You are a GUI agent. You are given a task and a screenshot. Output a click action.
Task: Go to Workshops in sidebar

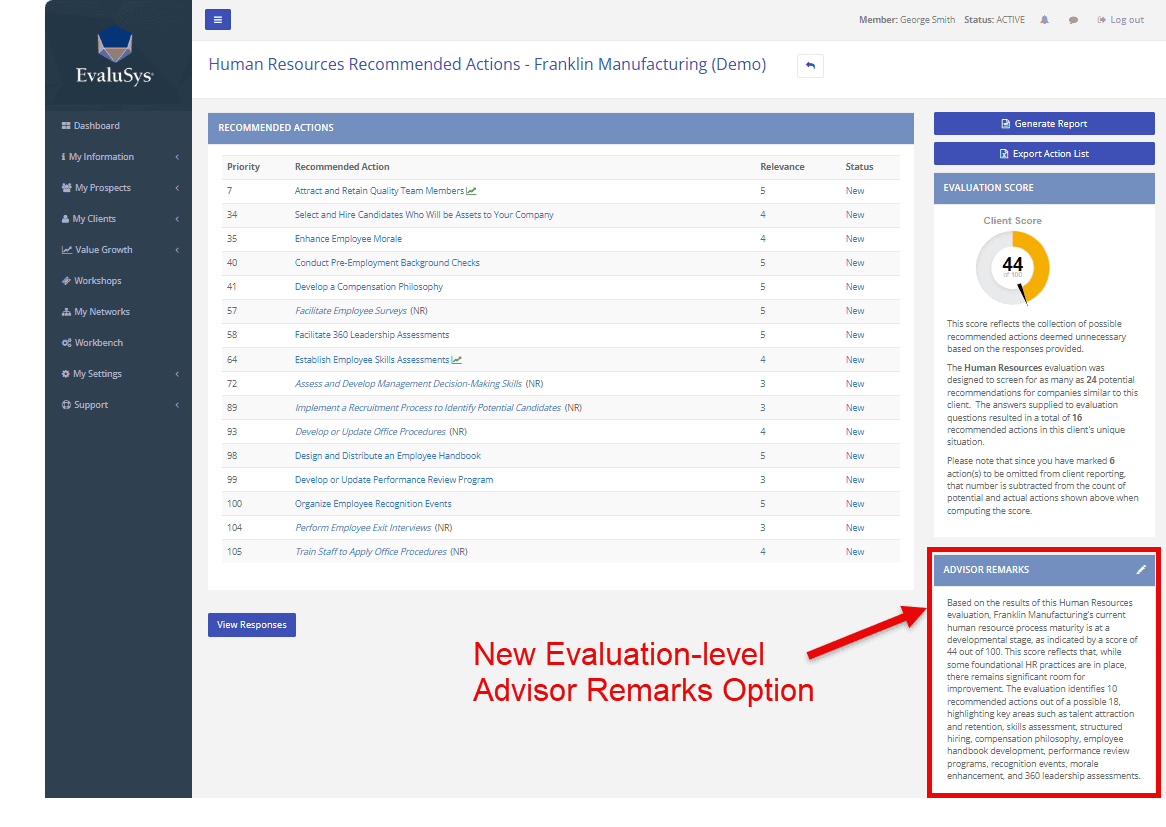tap(97, 281)
